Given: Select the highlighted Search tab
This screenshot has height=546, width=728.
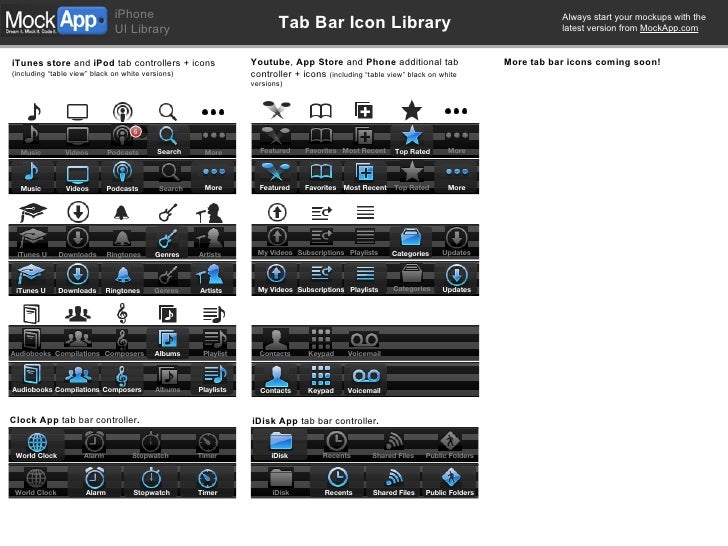Looking at the screenshot, I should pyautogui.click(x=168, y=140).
